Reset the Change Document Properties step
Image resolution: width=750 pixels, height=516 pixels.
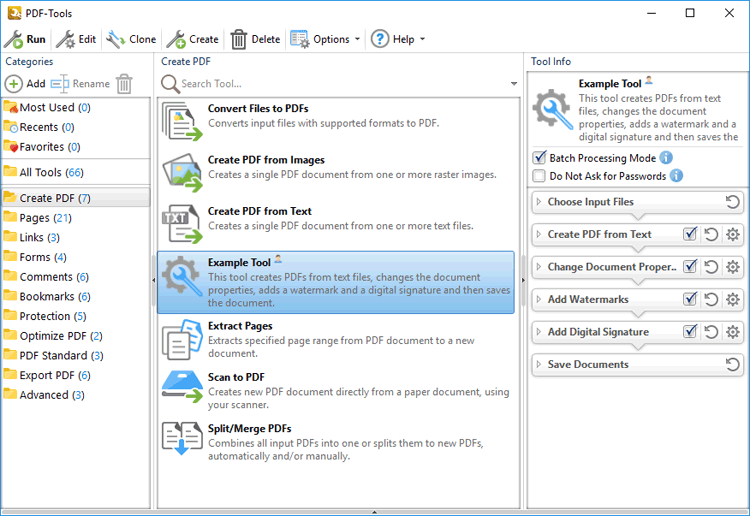711,267
